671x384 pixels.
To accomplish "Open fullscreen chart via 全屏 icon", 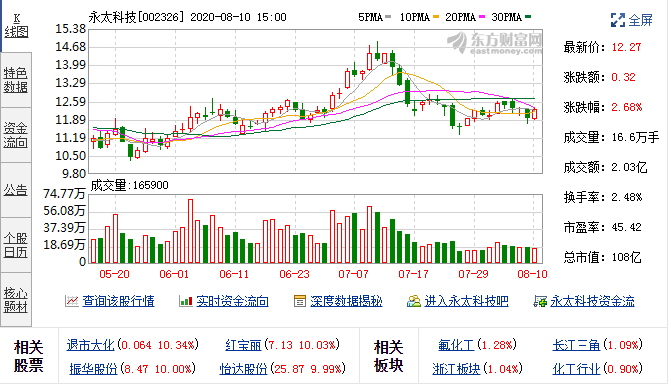I will (618, 20).
